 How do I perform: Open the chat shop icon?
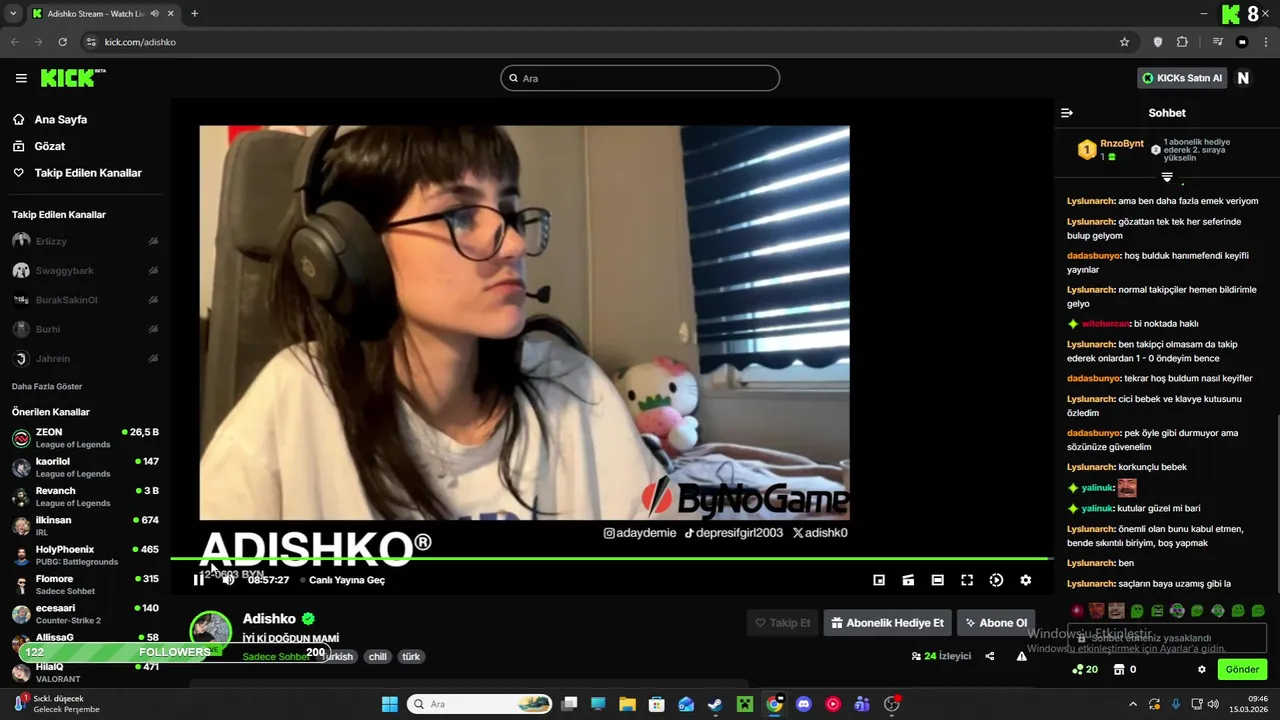pos(1120,670)
